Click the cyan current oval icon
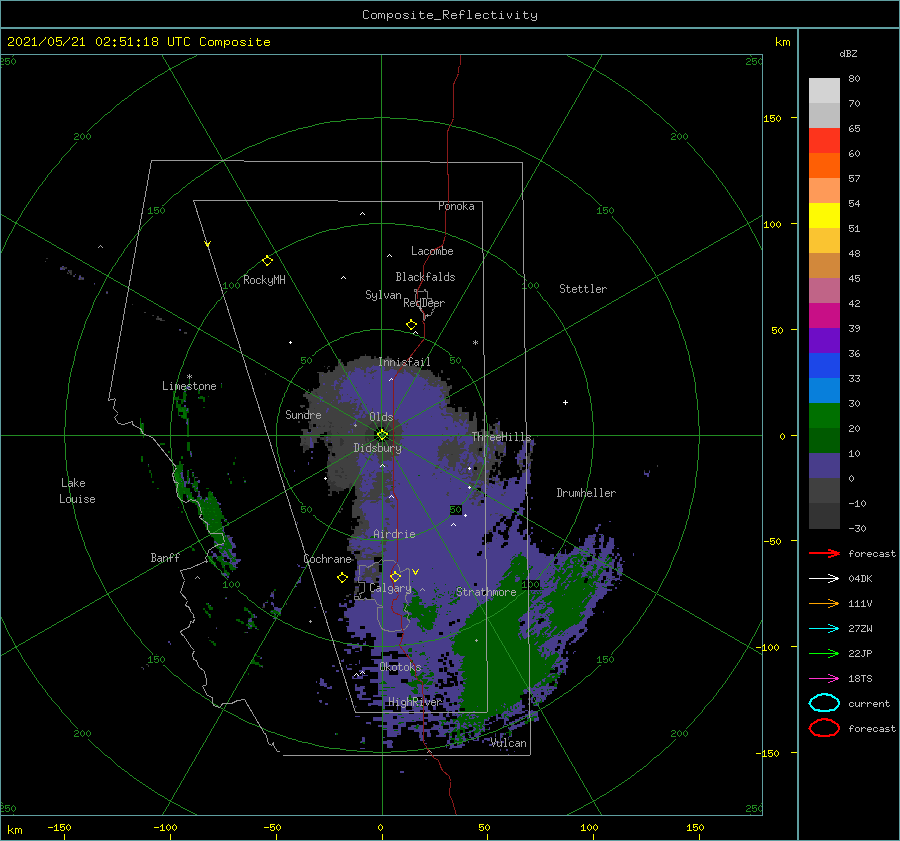900x841 pixels. [824, 703]
